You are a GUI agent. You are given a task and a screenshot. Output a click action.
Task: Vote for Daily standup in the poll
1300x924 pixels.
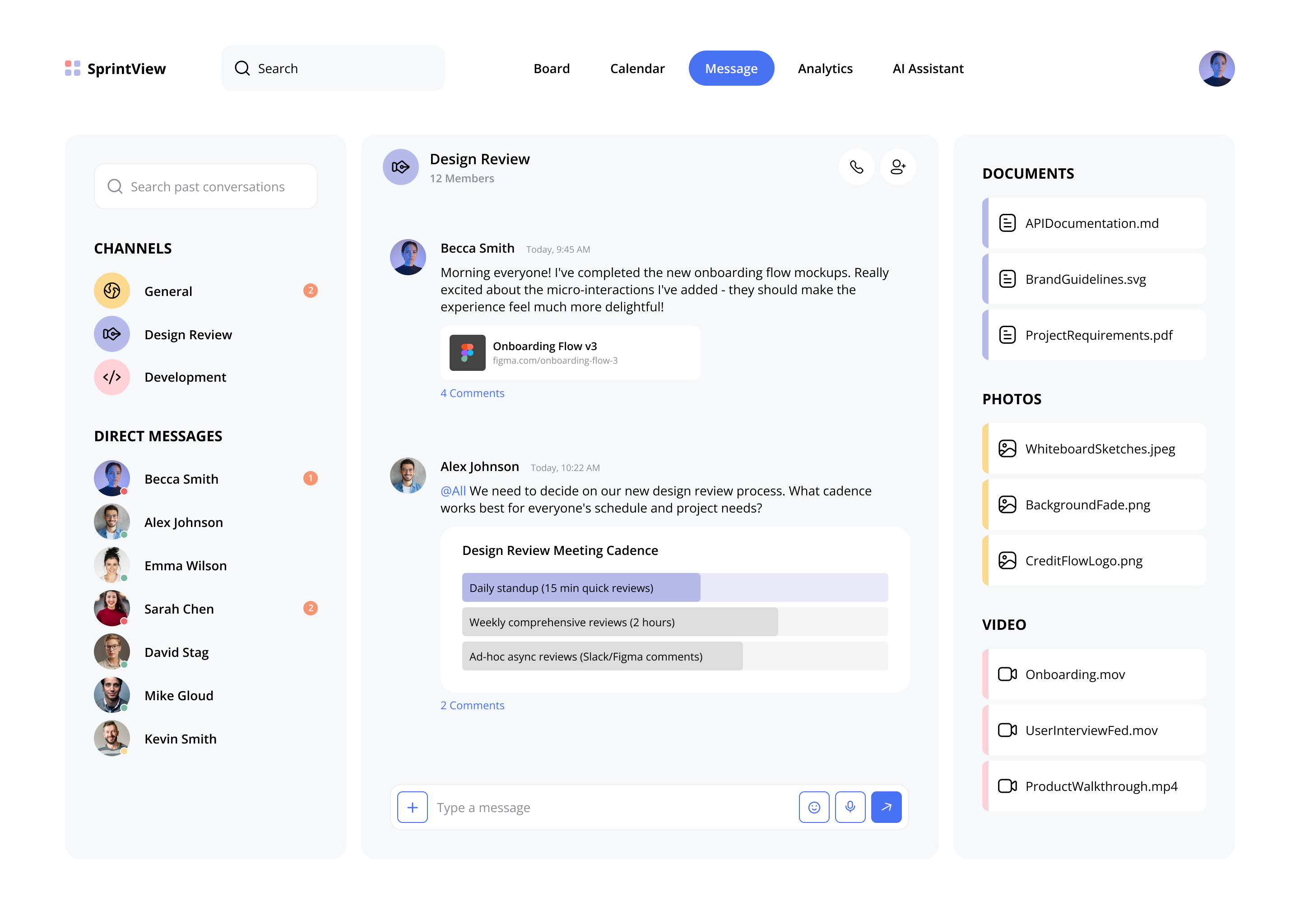(581, 587)
